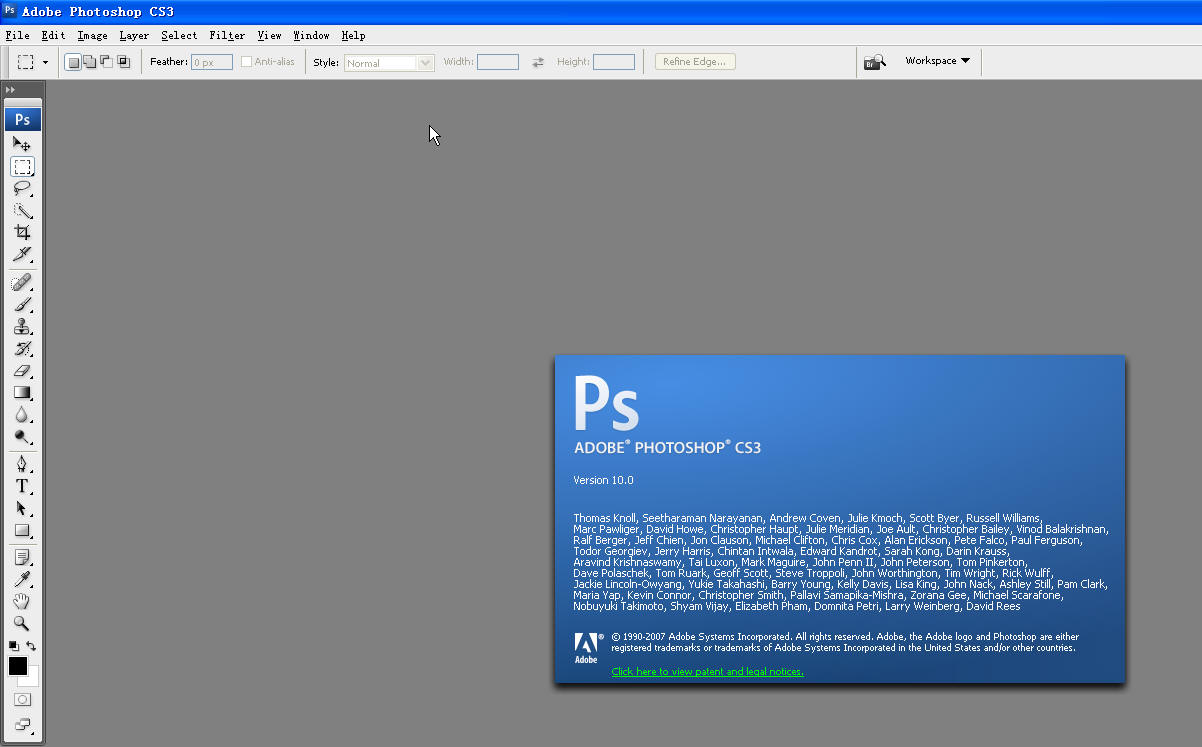
Task: Select the Spot Healing Brush tool
Action: point(22,283)
